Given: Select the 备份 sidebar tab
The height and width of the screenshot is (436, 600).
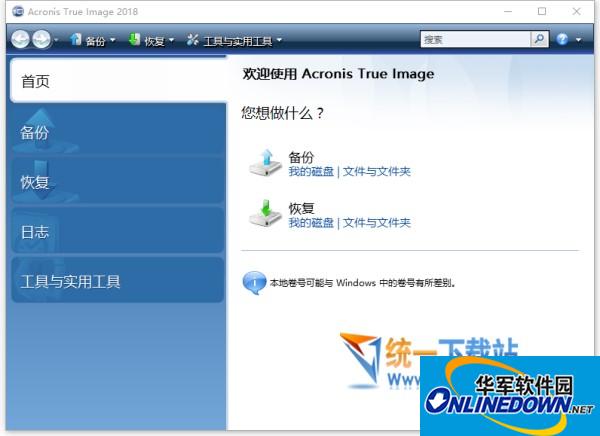Looking at the screenshot, I should point(118,132).
